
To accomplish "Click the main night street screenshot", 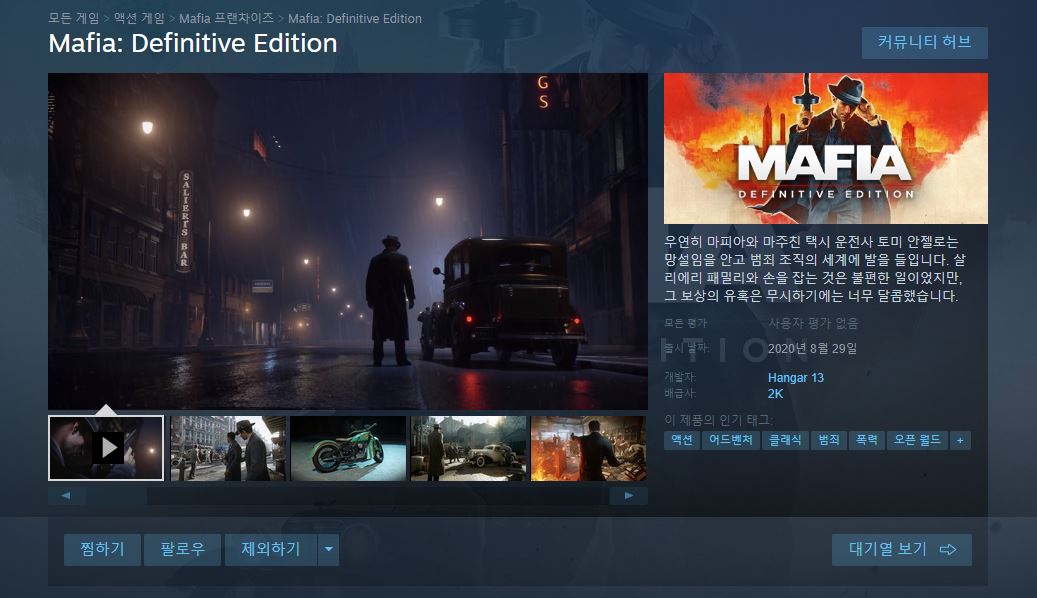I will (348, 241).
